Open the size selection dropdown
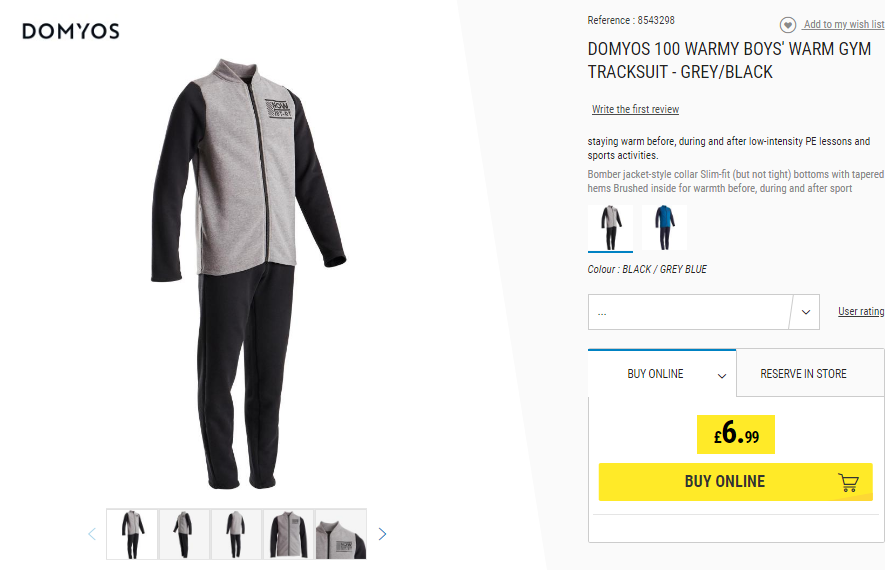The width and height of the screenshot is (885, 570). (x=703, y=312)
